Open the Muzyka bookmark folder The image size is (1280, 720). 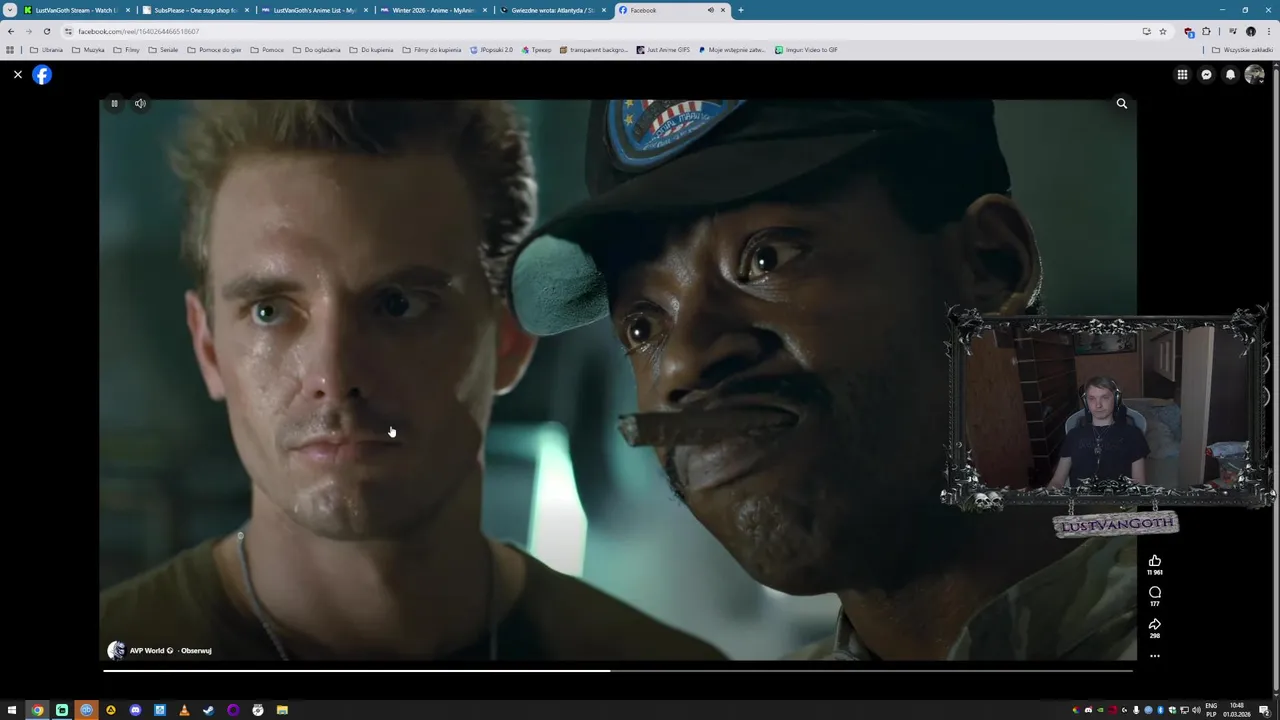88,50
